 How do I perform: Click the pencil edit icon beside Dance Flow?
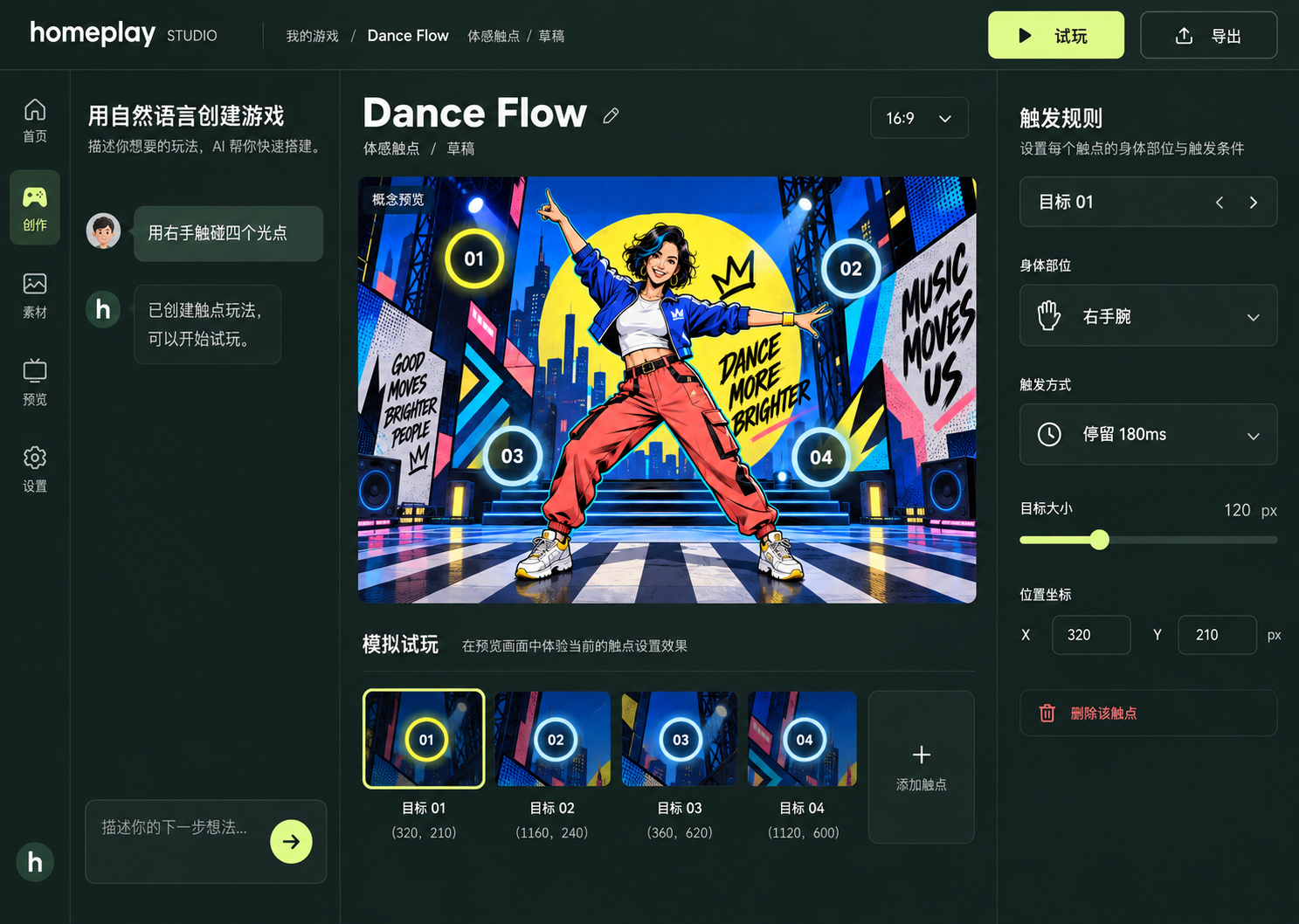(x=611, y=115)
